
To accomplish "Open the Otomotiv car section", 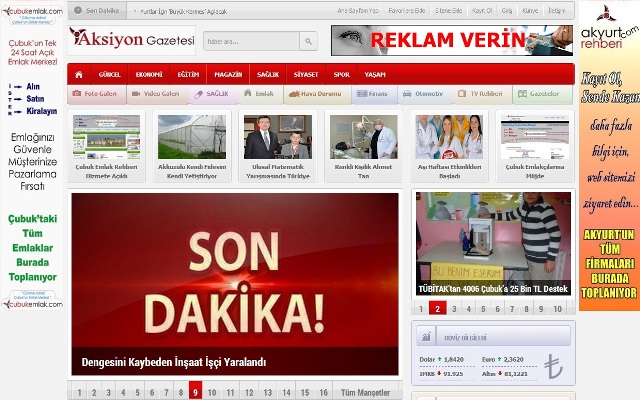I will tap(422, 94).
